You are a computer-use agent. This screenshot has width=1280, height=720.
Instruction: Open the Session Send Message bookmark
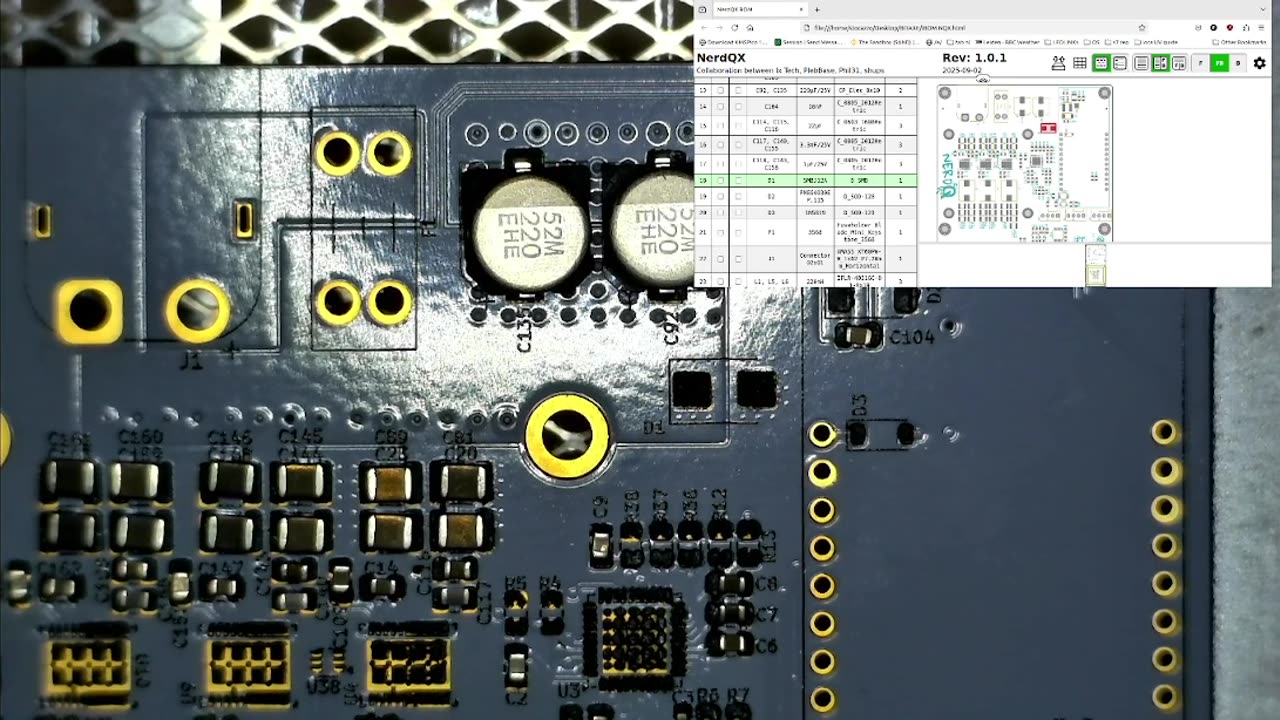[808, 42]
